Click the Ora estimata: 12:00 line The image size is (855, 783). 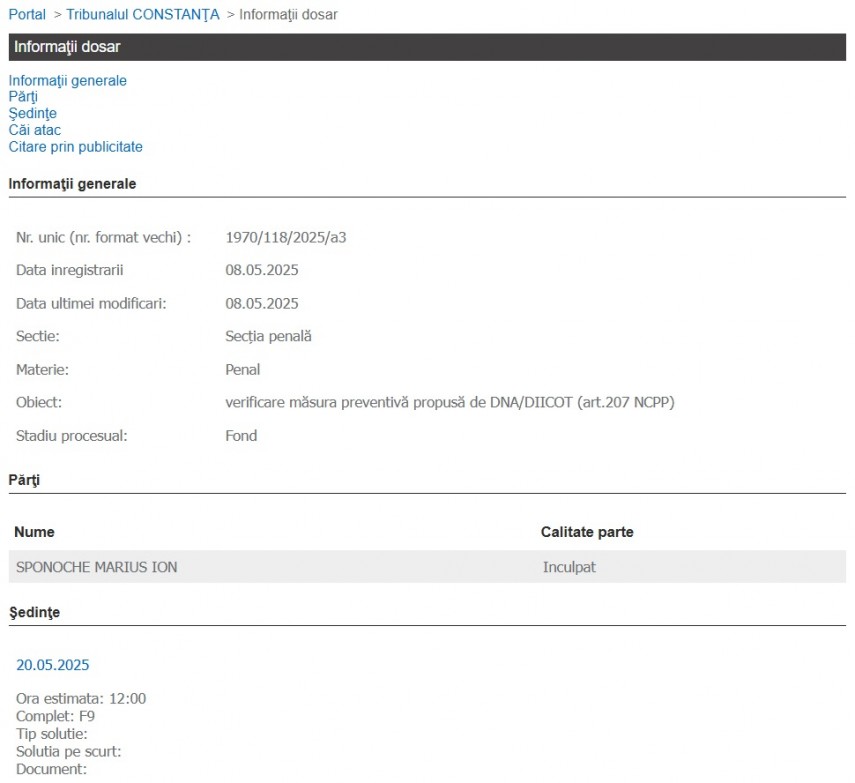(81, 698)
